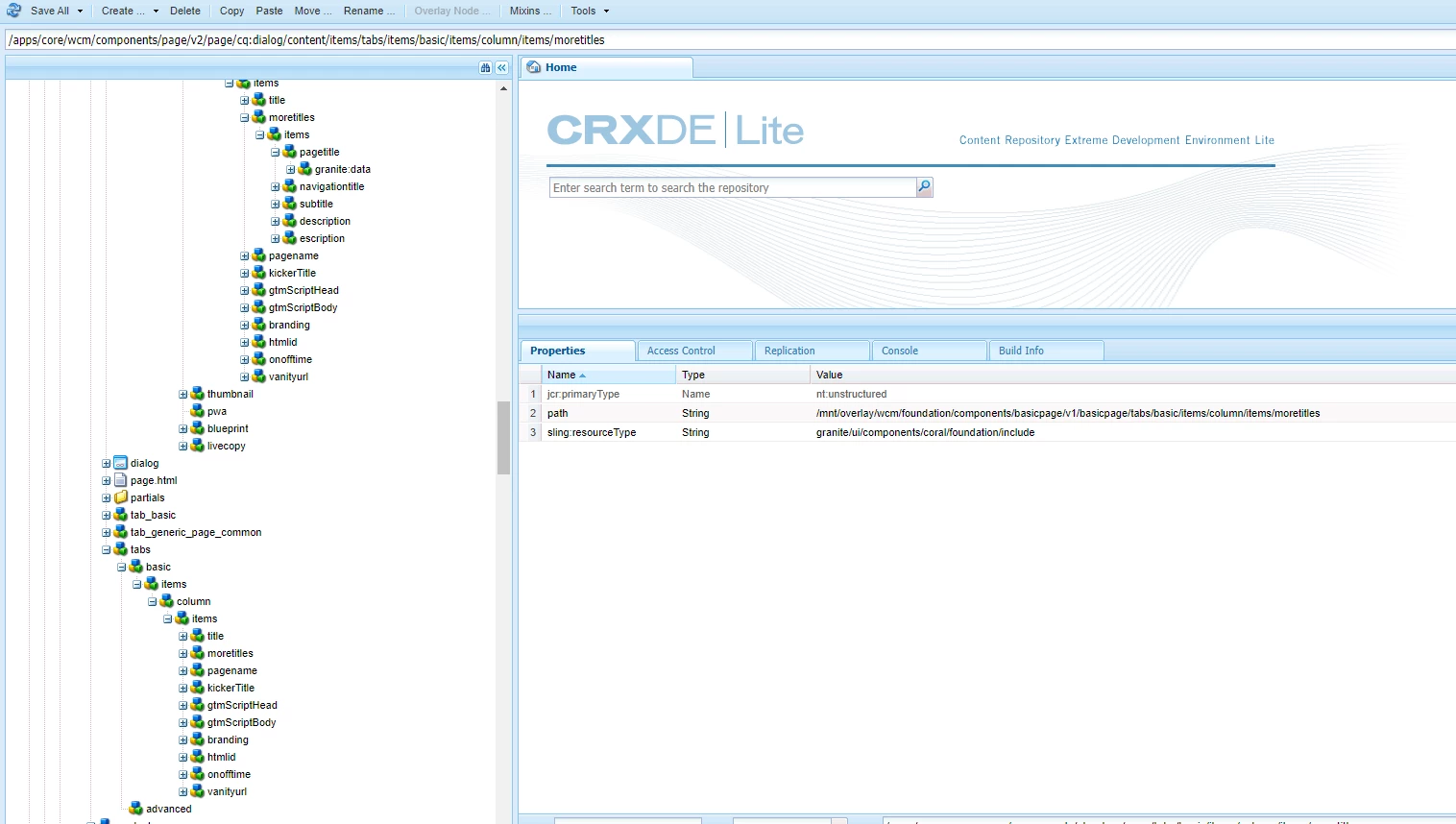The width and height of the screenshot is (1456, 824).
Task: Select the description tree node icon
Action: point(289,221)
